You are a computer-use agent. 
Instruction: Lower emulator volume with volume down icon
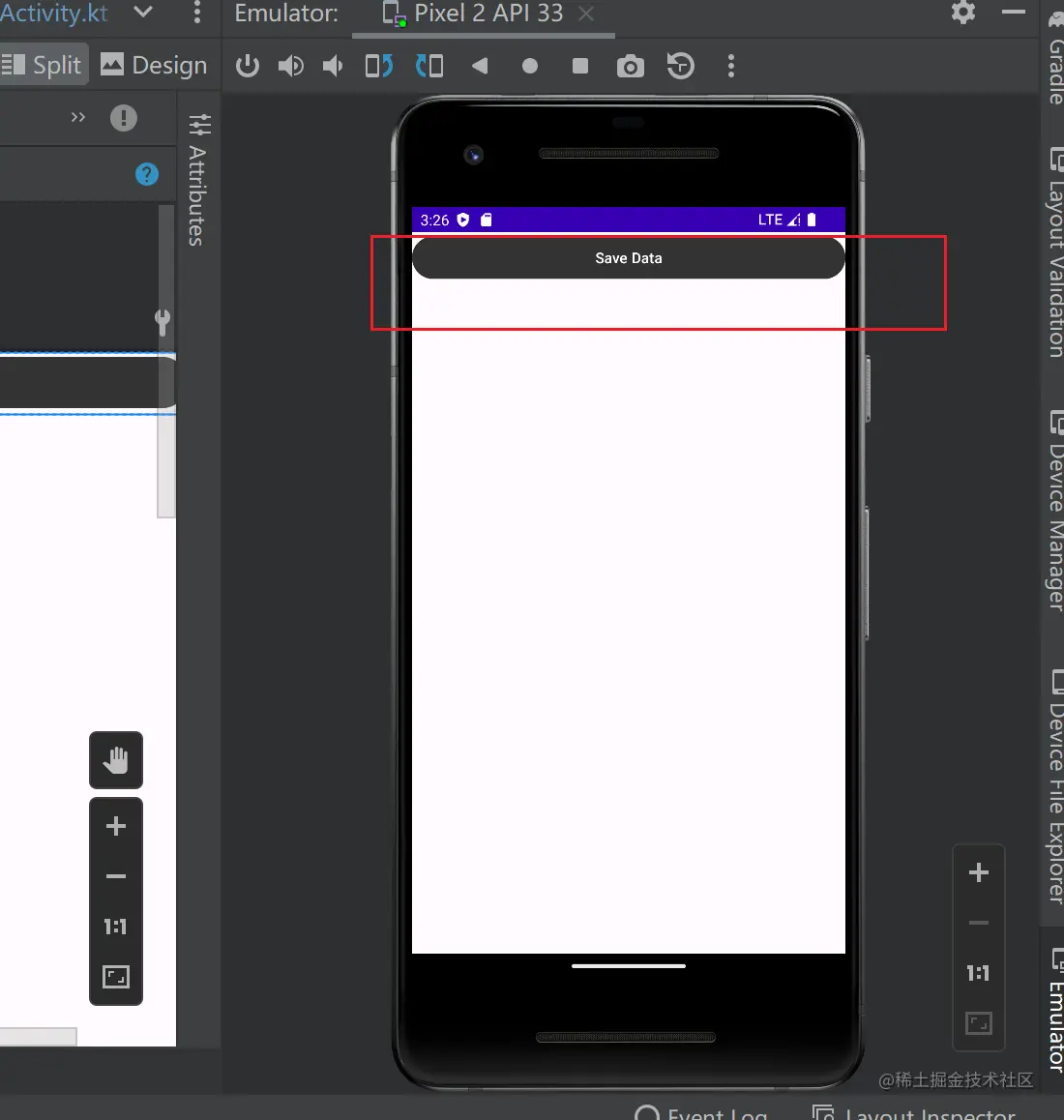click(333, 66)
